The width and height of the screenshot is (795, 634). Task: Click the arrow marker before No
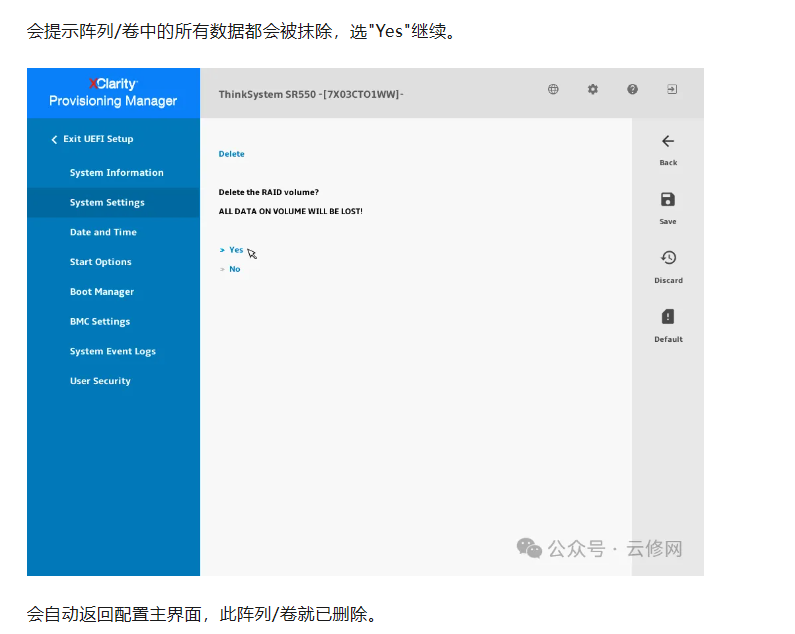tap(222, 269)
